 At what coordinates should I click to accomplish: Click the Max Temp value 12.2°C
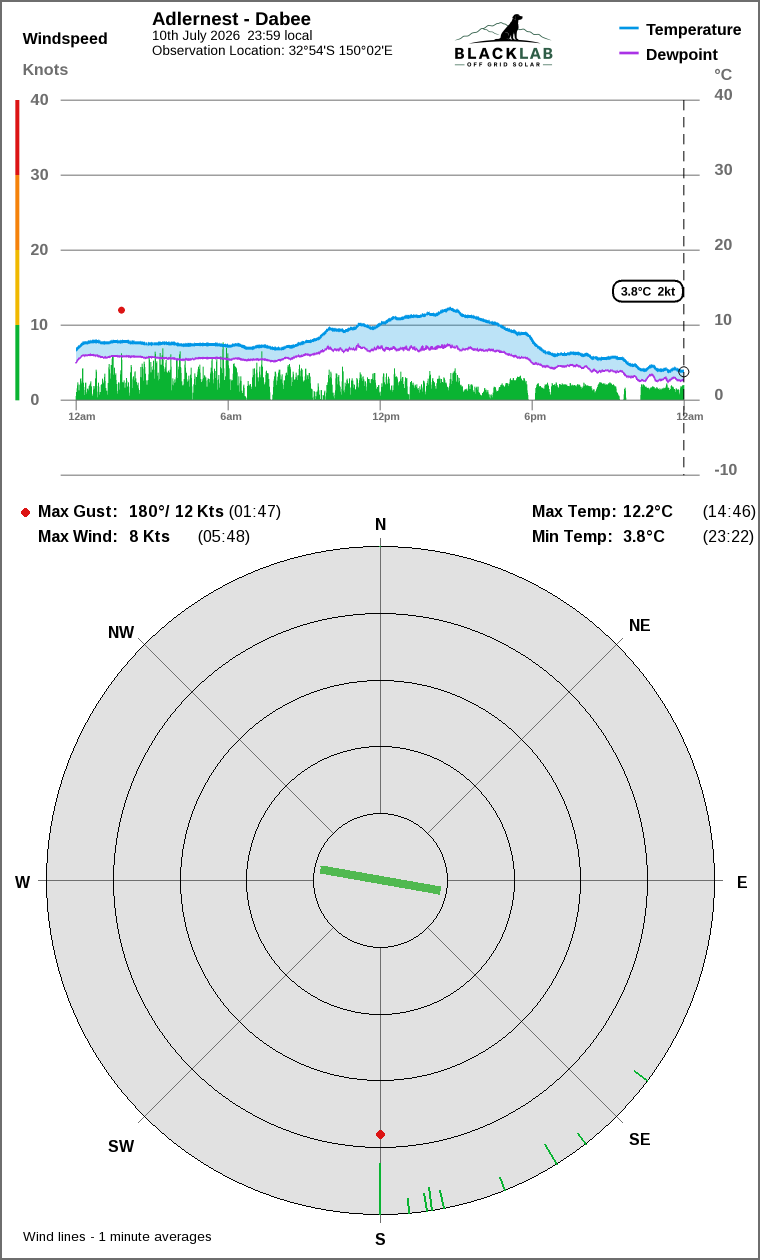[648, 512]
